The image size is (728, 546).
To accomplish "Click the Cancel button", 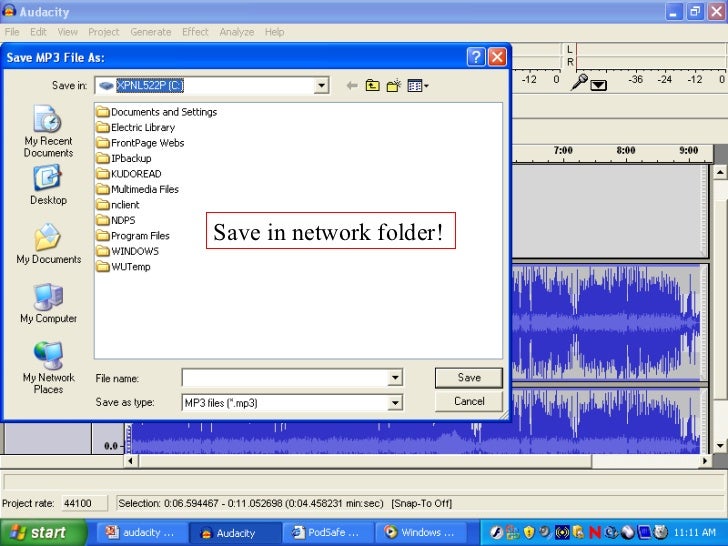I will click(x=469, y=401).
